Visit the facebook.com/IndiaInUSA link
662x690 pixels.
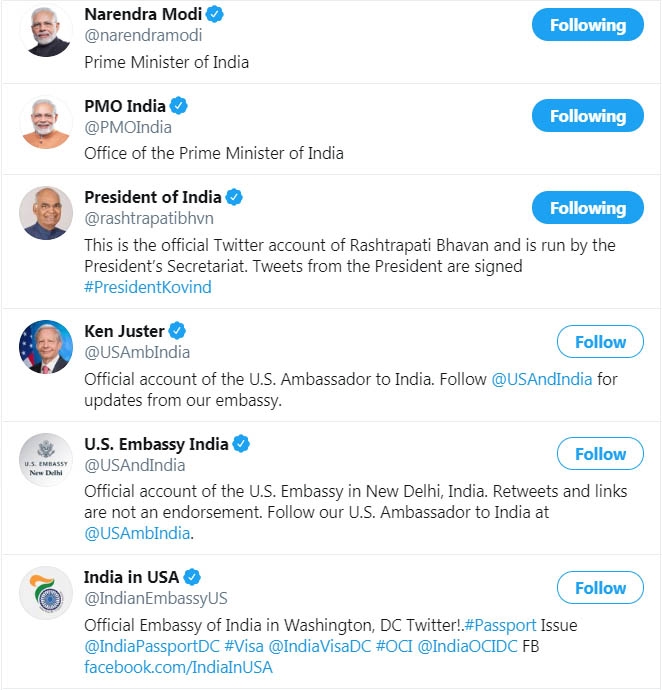tap(178, 667)
